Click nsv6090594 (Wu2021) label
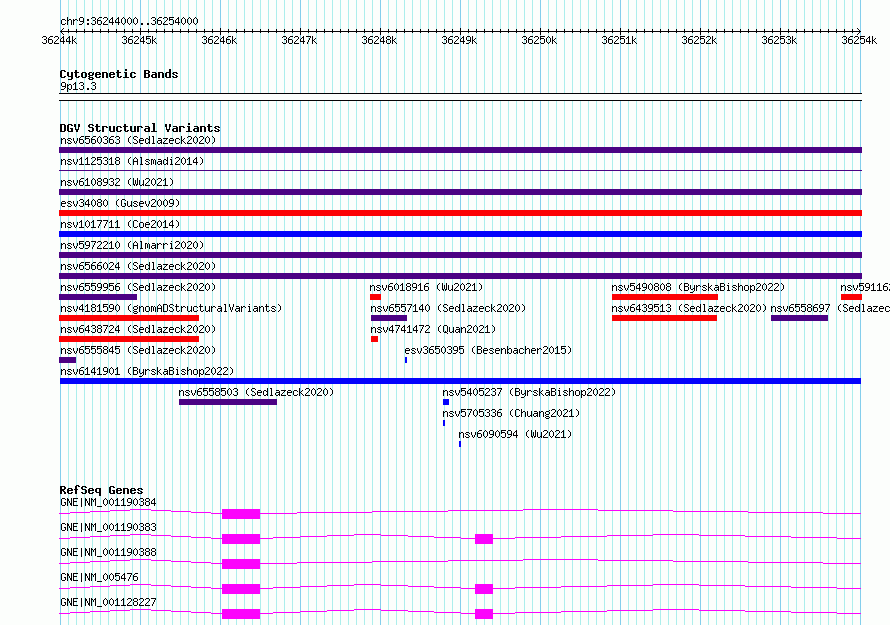The image size is (890, 625). click(x=515, y=434)
